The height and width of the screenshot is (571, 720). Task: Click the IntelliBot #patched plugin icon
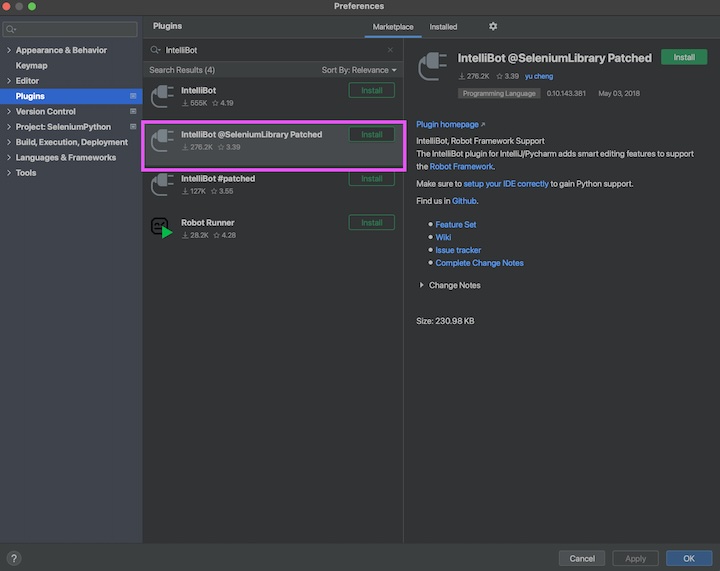pyautogui.click(x=161, y=184)
